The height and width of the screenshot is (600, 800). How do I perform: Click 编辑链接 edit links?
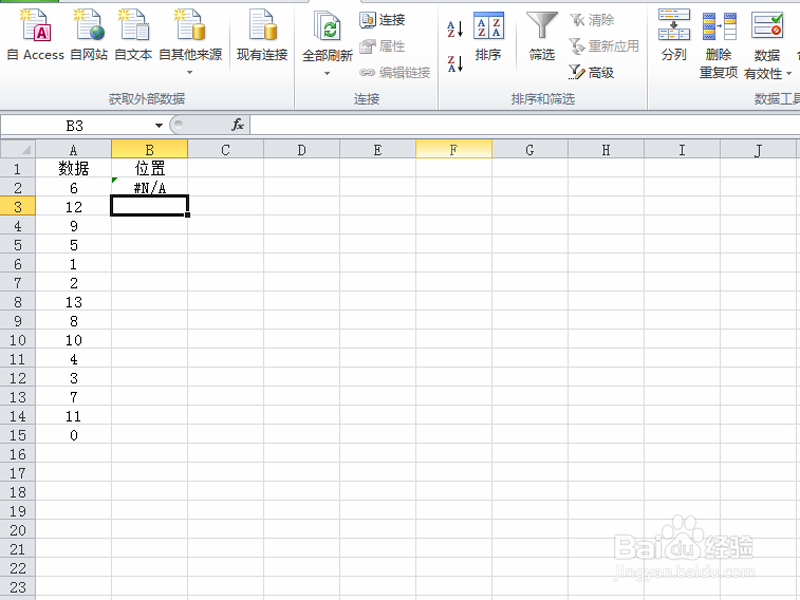pyautogui.click(x=395, y=72)
